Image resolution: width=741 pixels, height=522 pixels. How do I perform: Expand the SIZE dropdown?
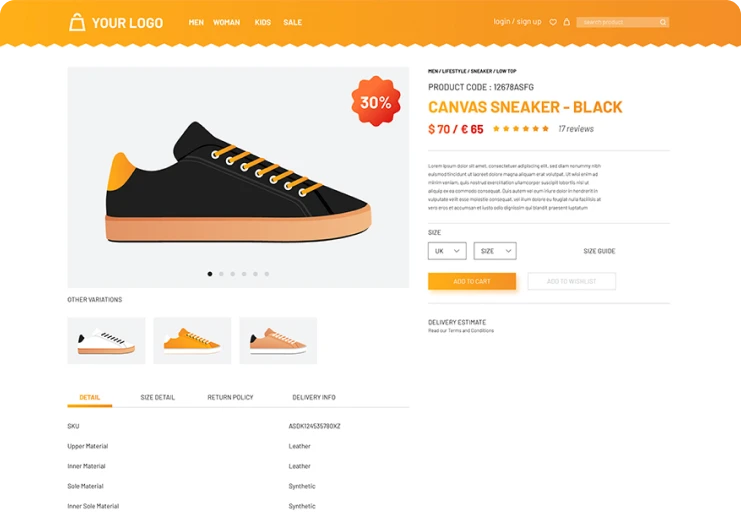pos(495,251)
